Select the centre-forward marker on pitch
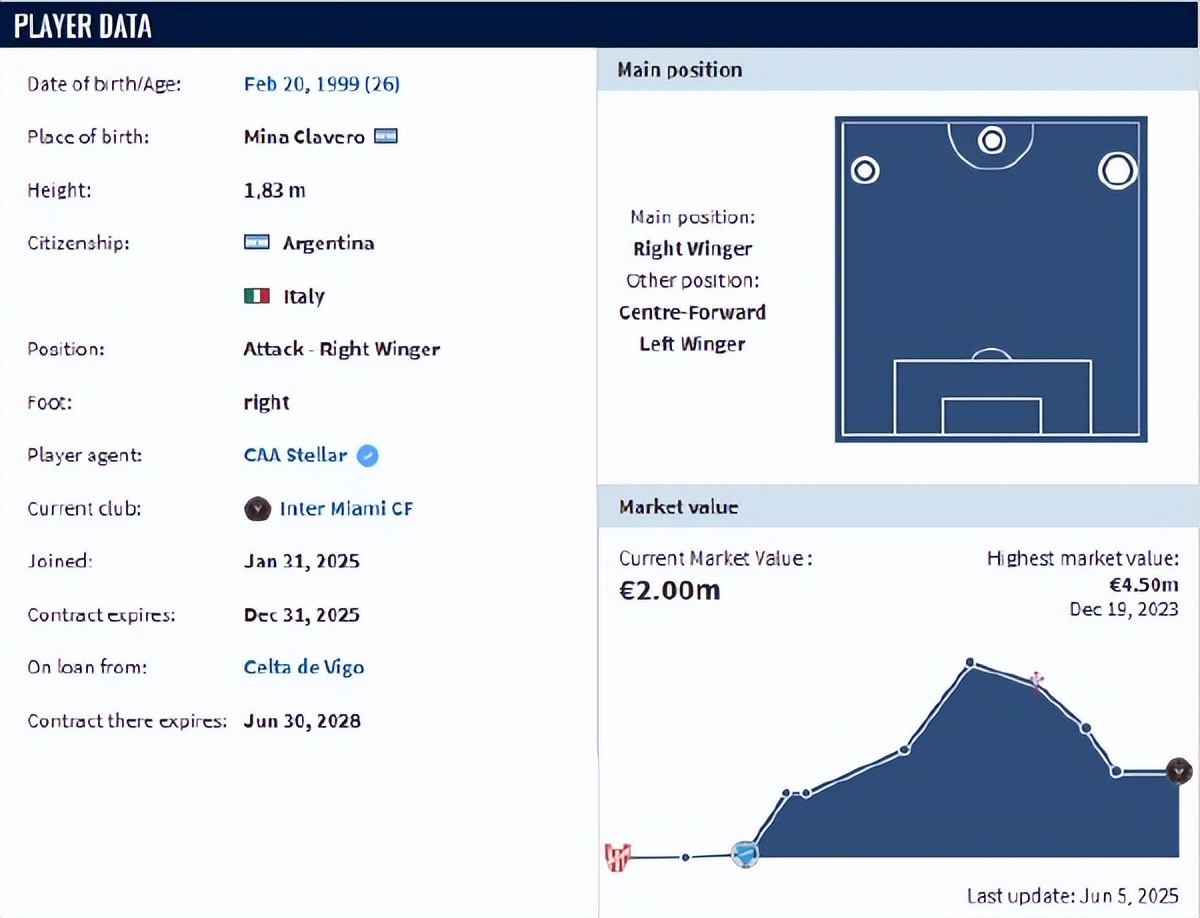This screenshot has width=1200, height=918. [991, 141]
